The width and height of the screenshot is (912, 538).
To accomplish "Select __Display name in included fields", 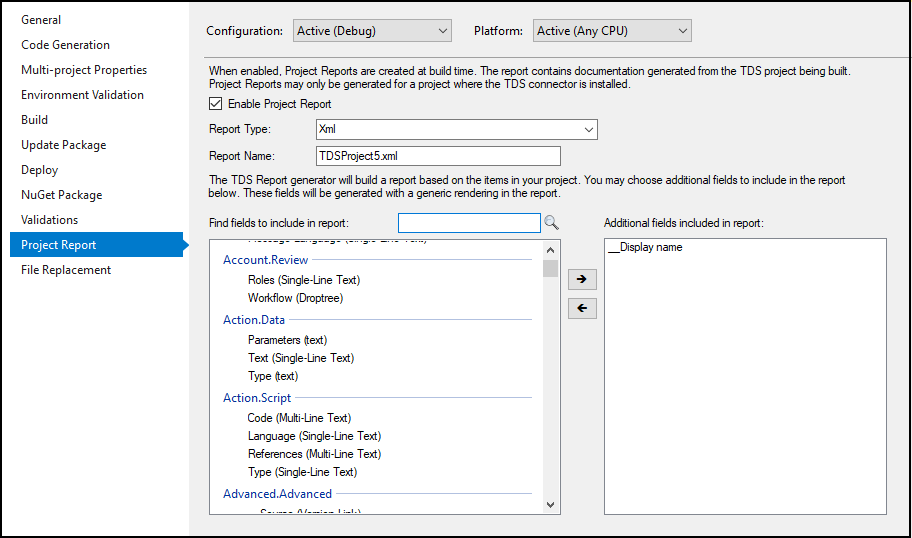I will click(x=646, y=247).
